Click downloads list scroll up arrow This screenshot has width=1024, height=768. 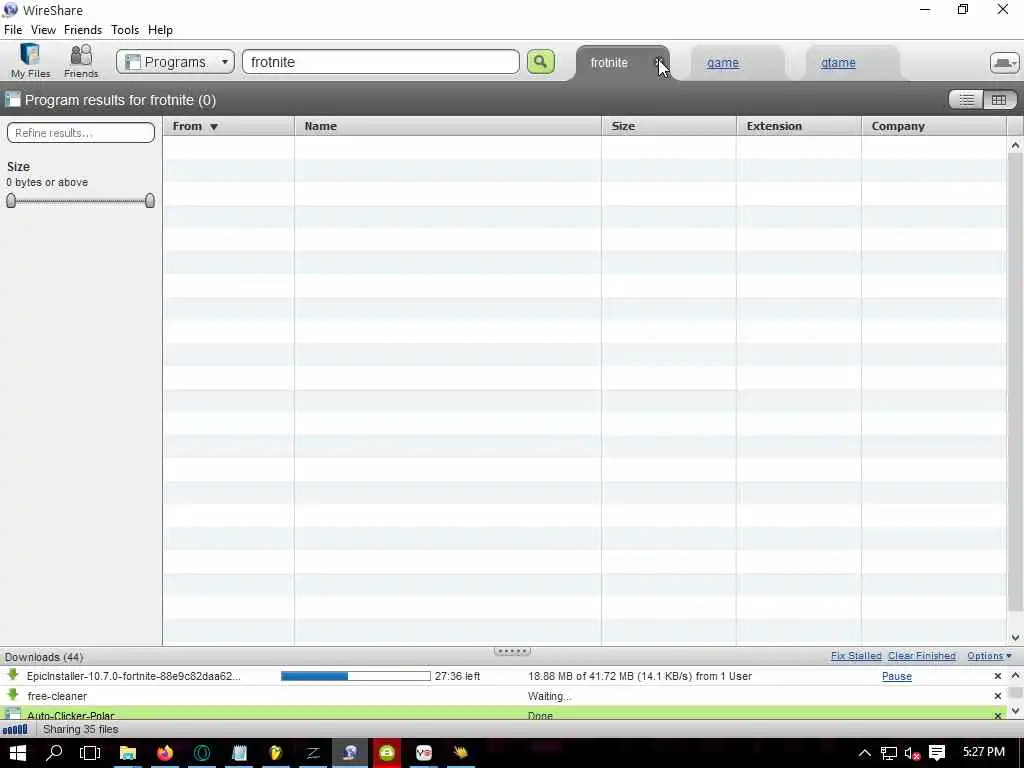click(x=1015, y=676)
